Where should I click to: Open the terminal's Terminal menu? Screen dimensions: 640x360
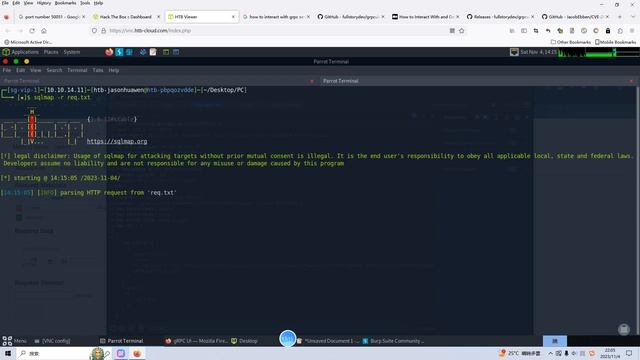tap(77, 70)
